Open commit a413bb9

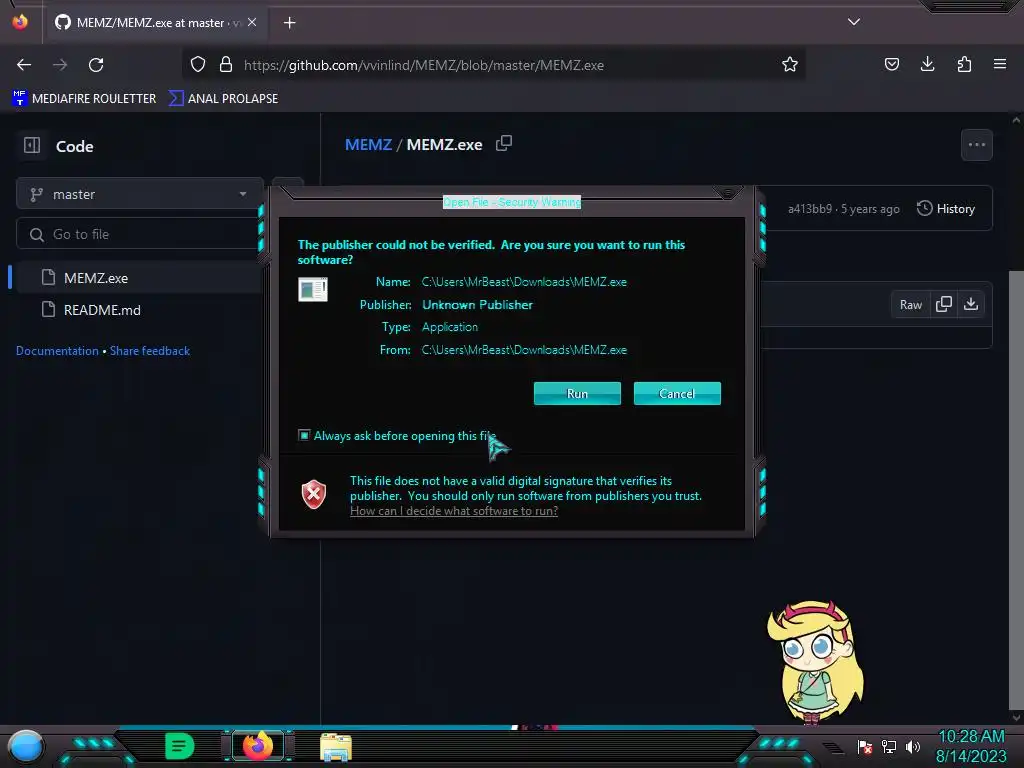tap(810, 209)
